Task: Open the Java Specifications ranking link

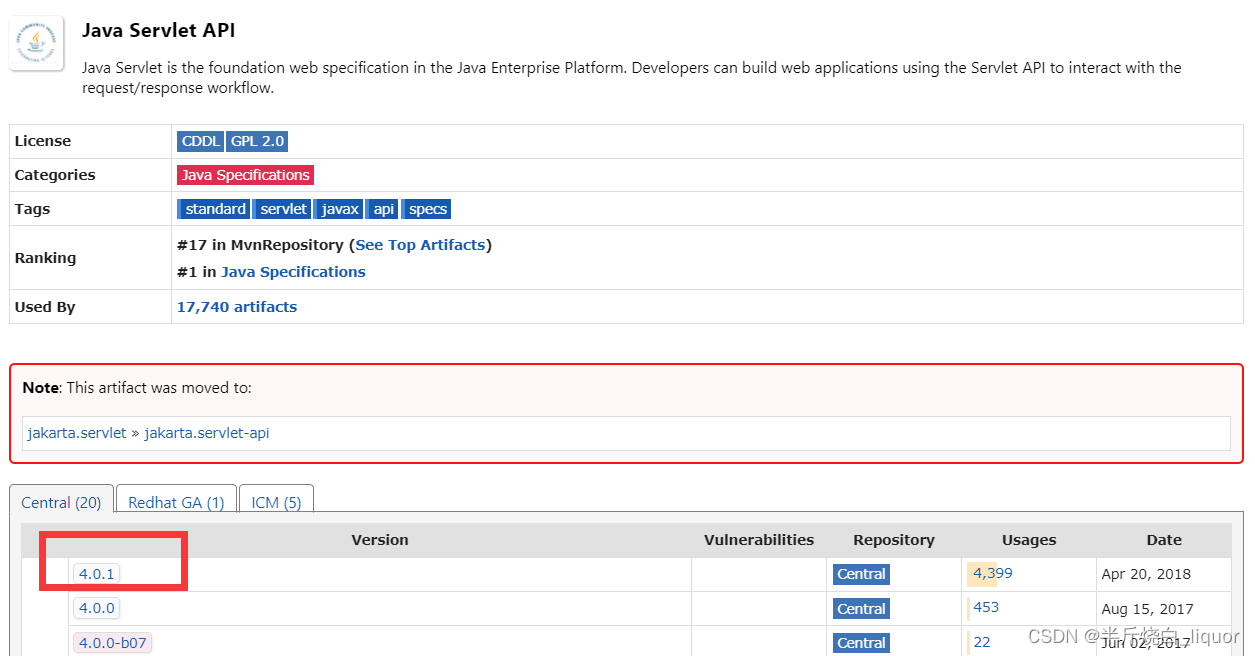Action: pyautogui.click(x=292, y=271)
